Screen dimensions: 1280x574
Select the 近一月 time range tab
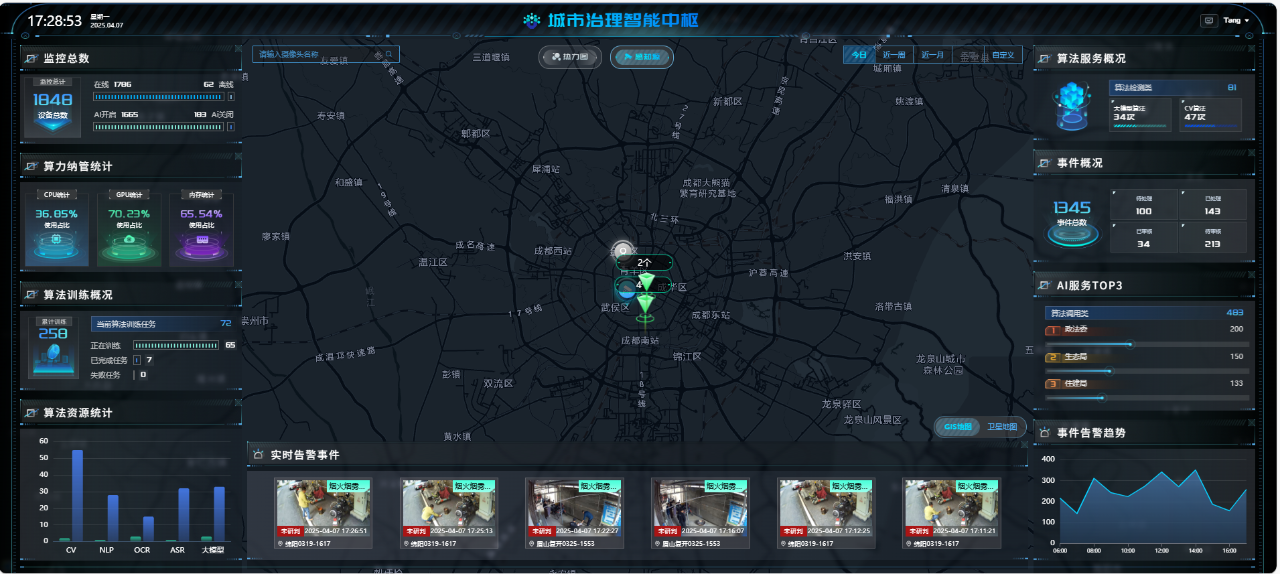coord(932,55)
